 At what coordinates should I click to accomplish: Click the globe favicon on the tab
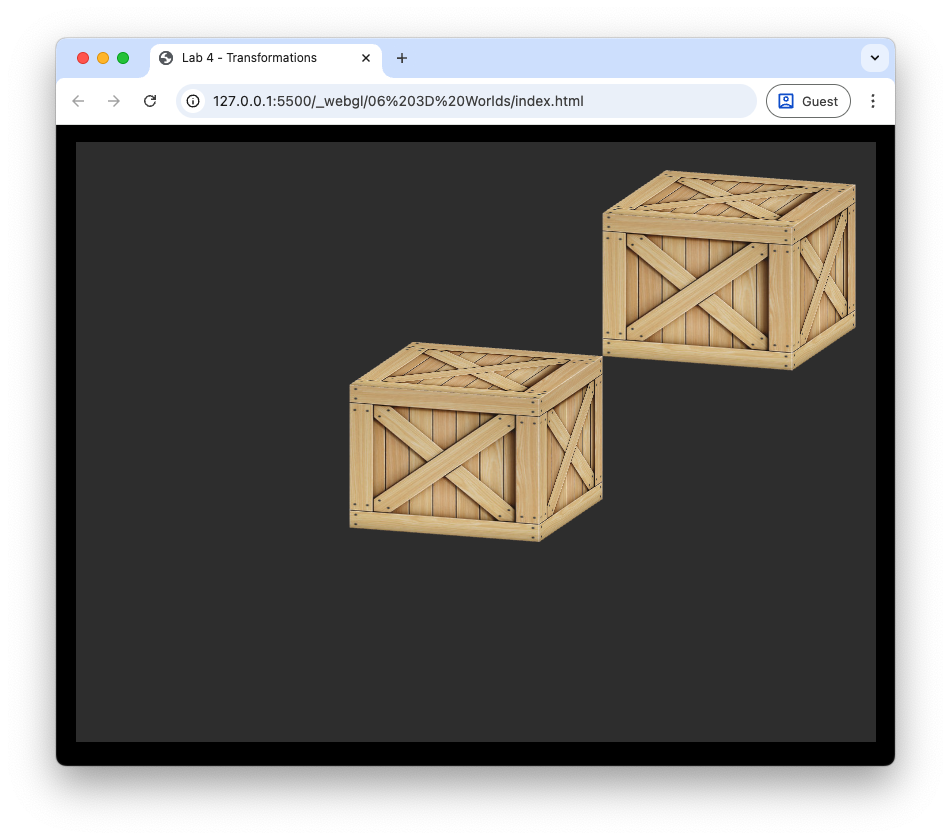[x=166, y=58]
